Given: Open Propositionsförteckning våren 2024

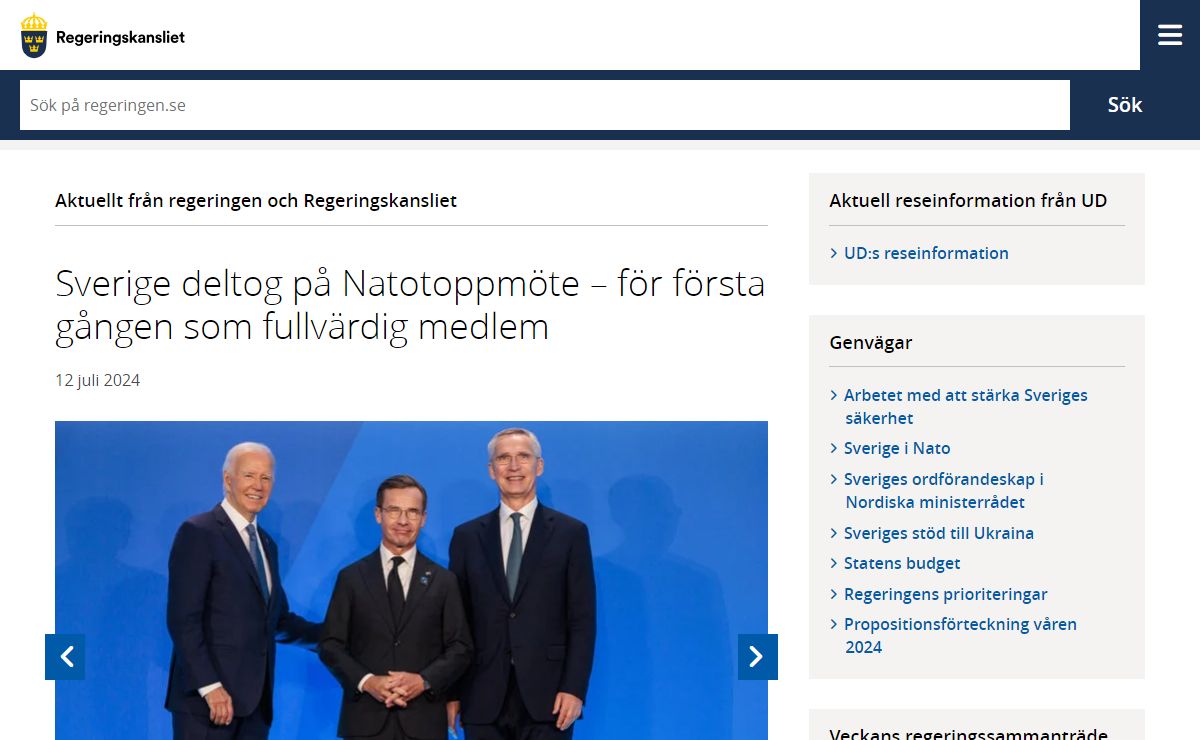Looking at the screenshot, I should point(959,635).
